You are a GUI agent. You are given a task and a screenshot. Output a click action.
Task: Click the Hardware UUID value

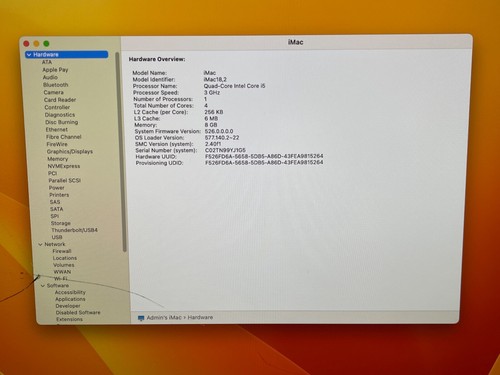[264, 156]
